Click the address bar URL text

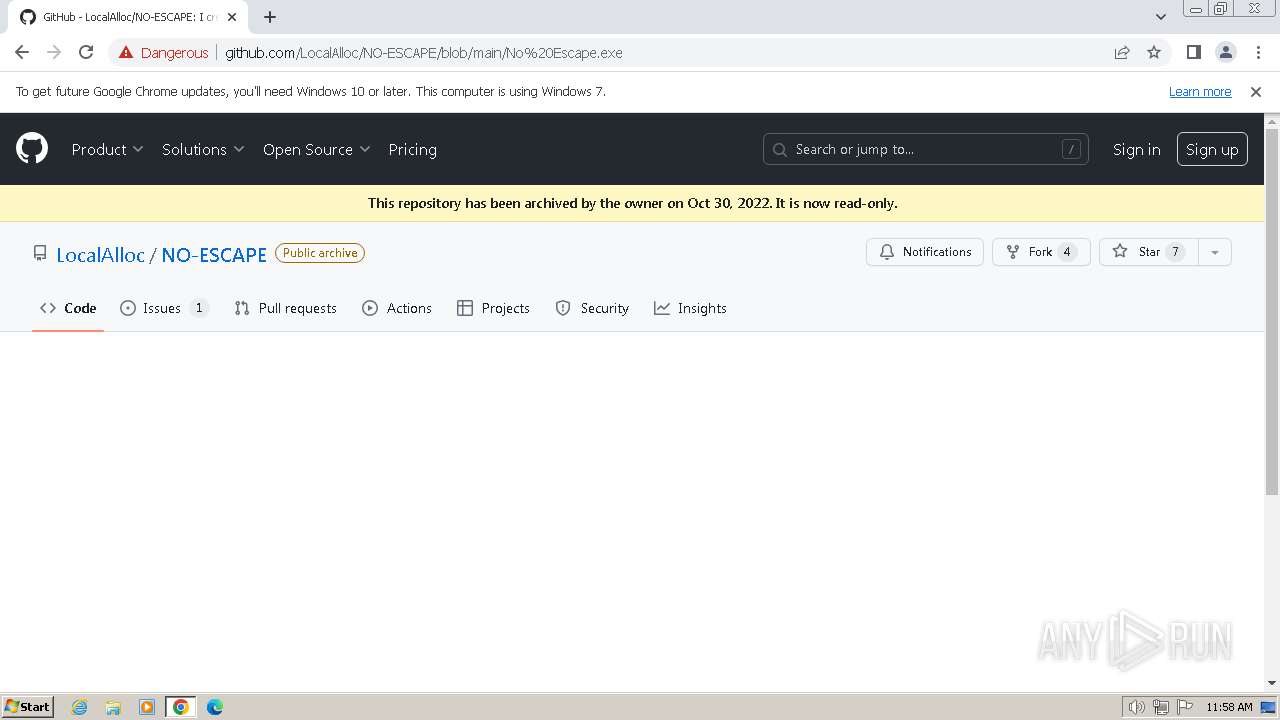click(423, 52)
